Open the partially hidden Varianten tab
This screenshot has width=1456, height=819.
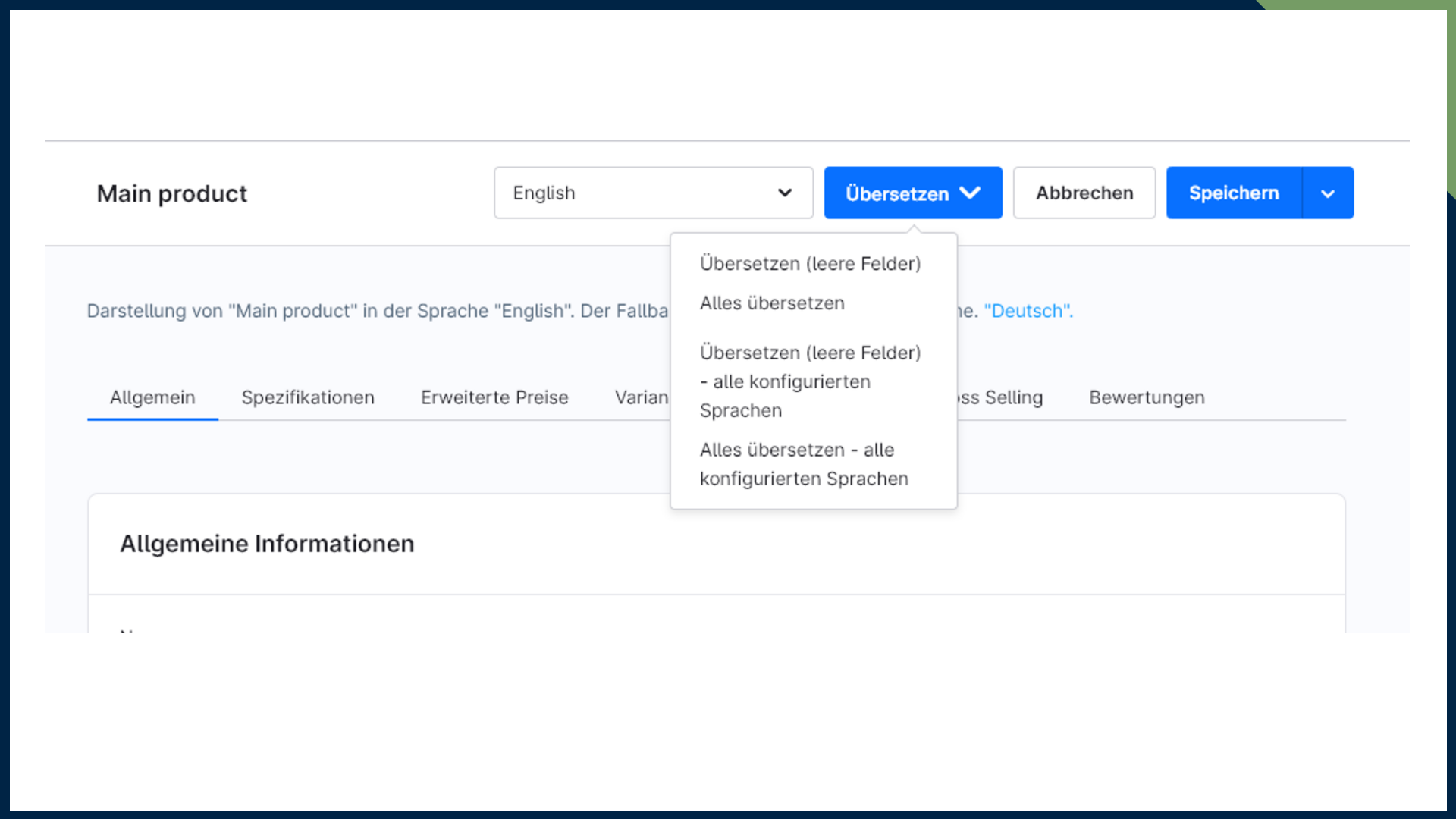coord(642,397)
